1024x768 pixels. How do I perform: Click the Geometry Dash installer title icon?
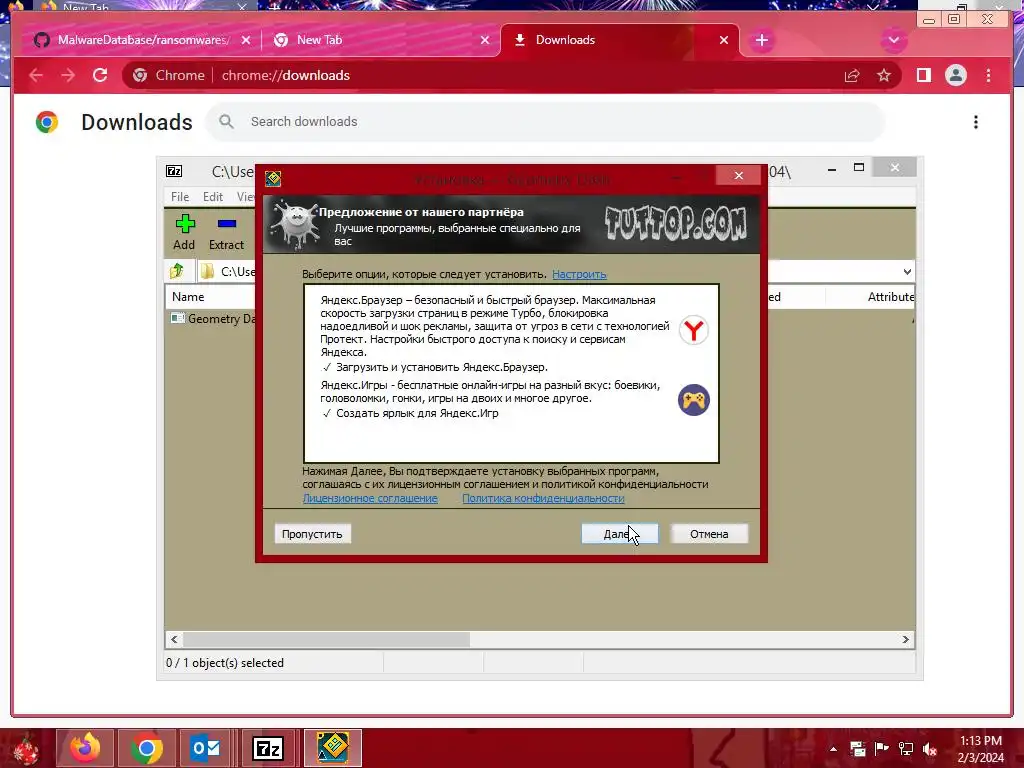pyautogui.click(x=273, y=178)
